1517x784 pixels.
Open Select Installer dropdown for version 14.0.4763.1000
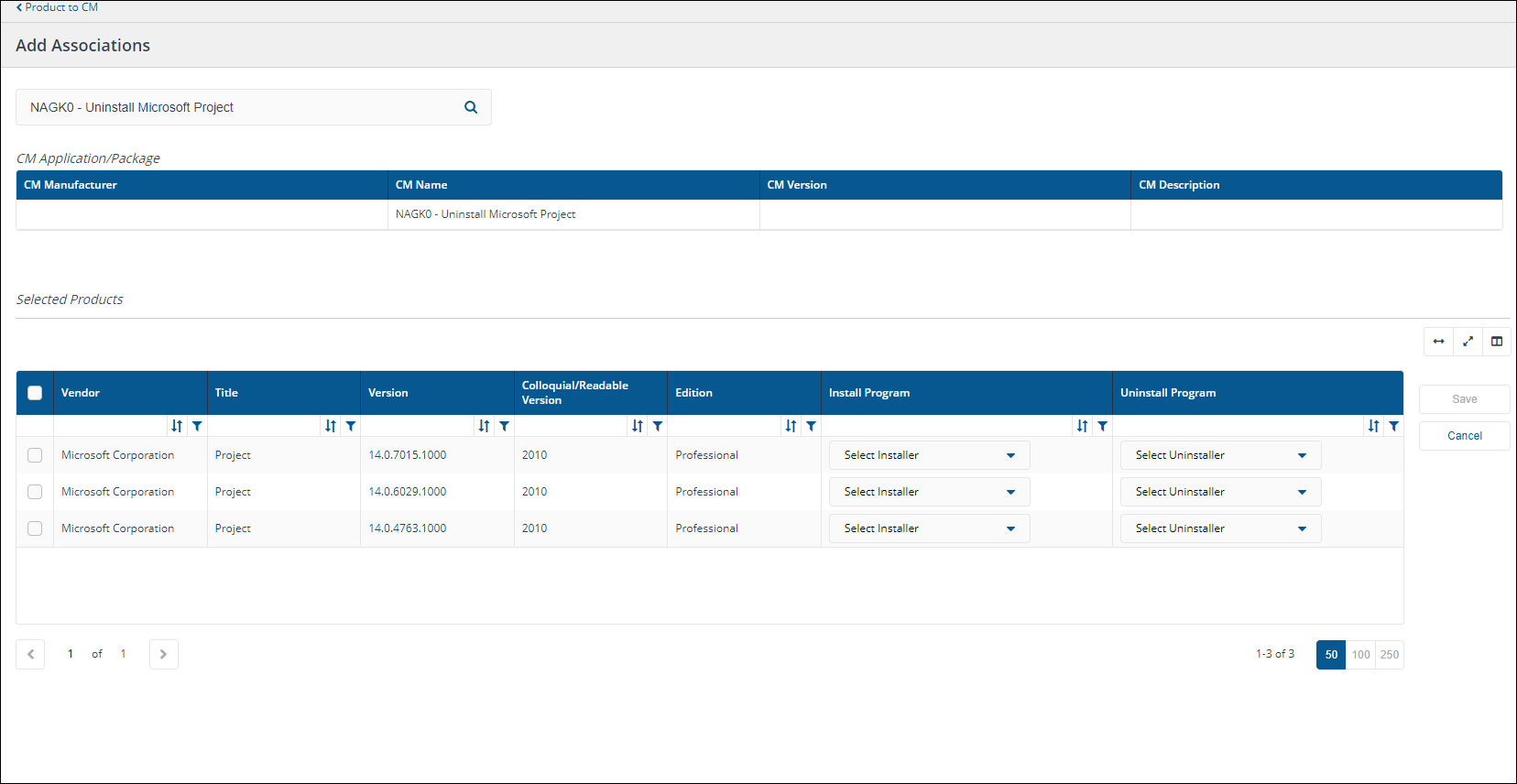point(929,528)
